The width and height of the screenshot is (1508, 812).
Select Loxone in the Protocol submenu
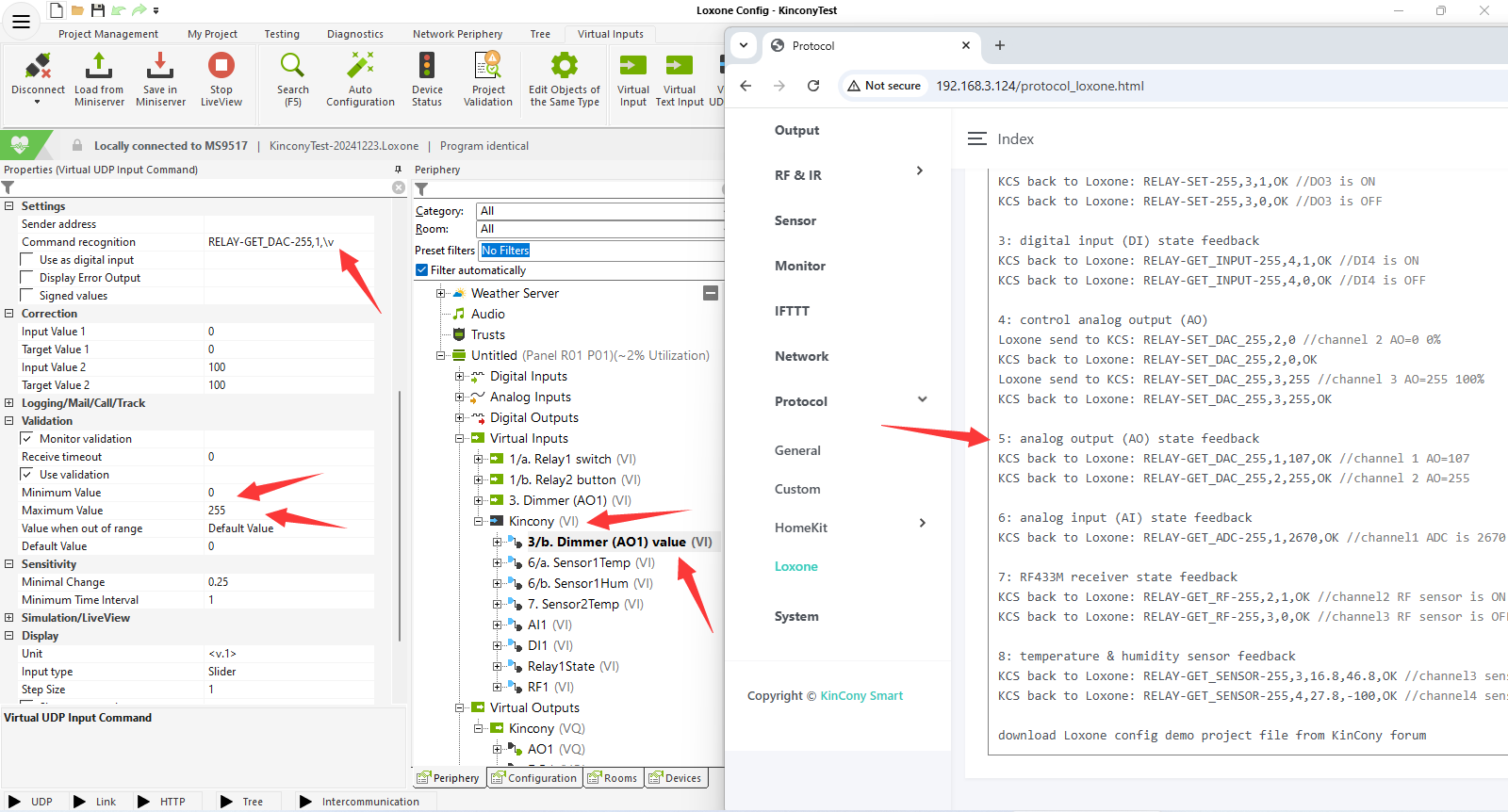(x=796, y=567)
